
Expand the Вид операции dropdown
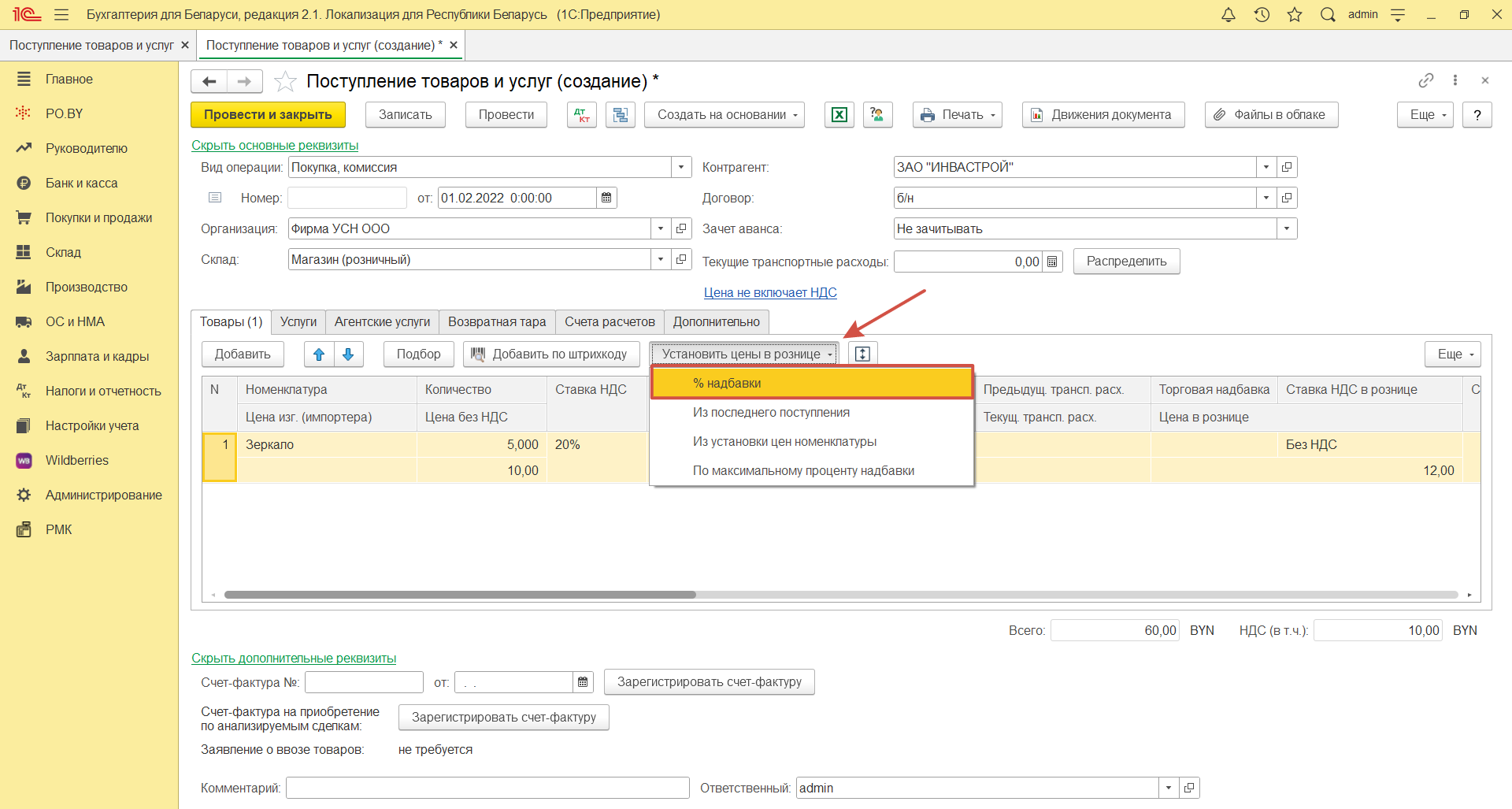click(681, 167)
